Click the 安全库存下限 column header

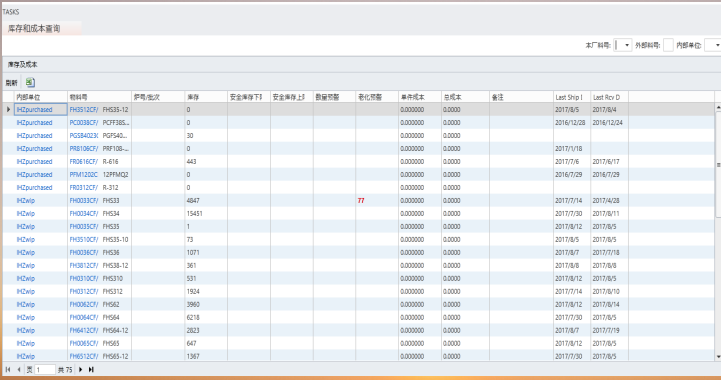click(249, 97)
